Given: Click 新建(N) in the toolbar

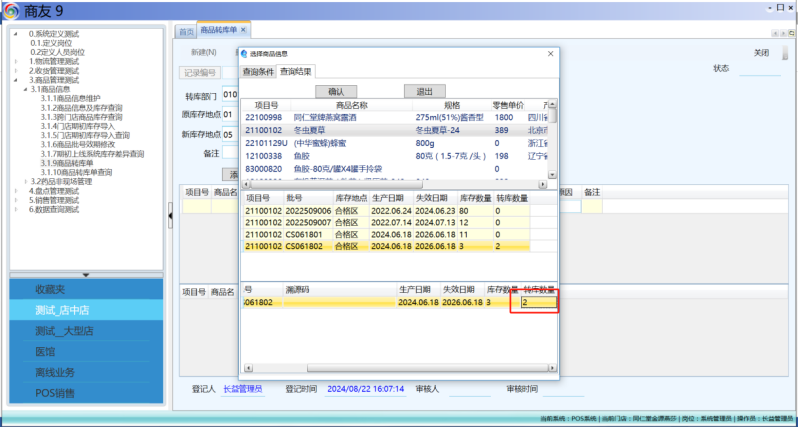Looking at the screenshot, I should [204, 52].
